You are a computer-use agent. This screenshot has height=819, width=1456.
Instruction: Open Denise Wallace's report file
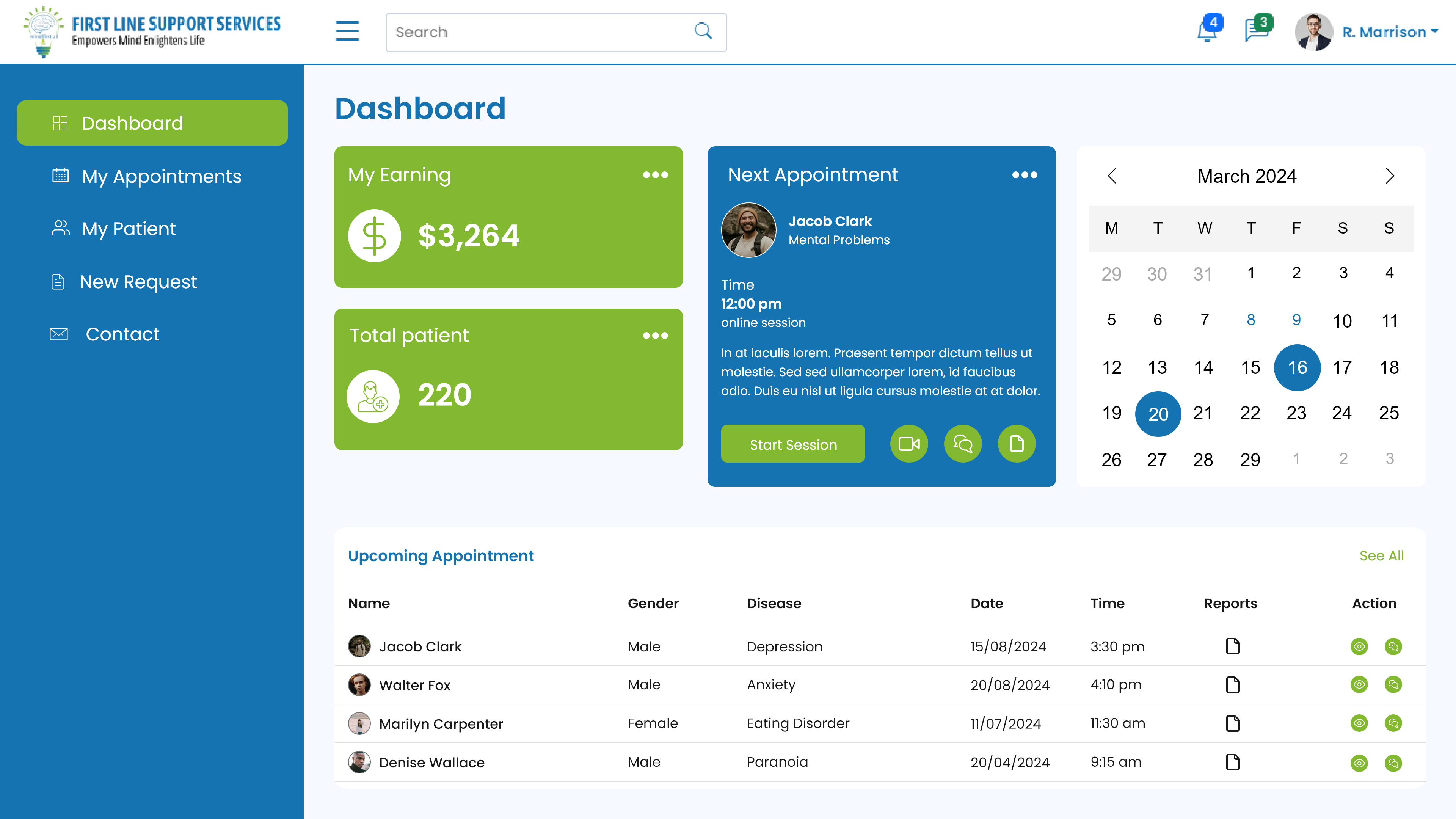point(1233,762)
